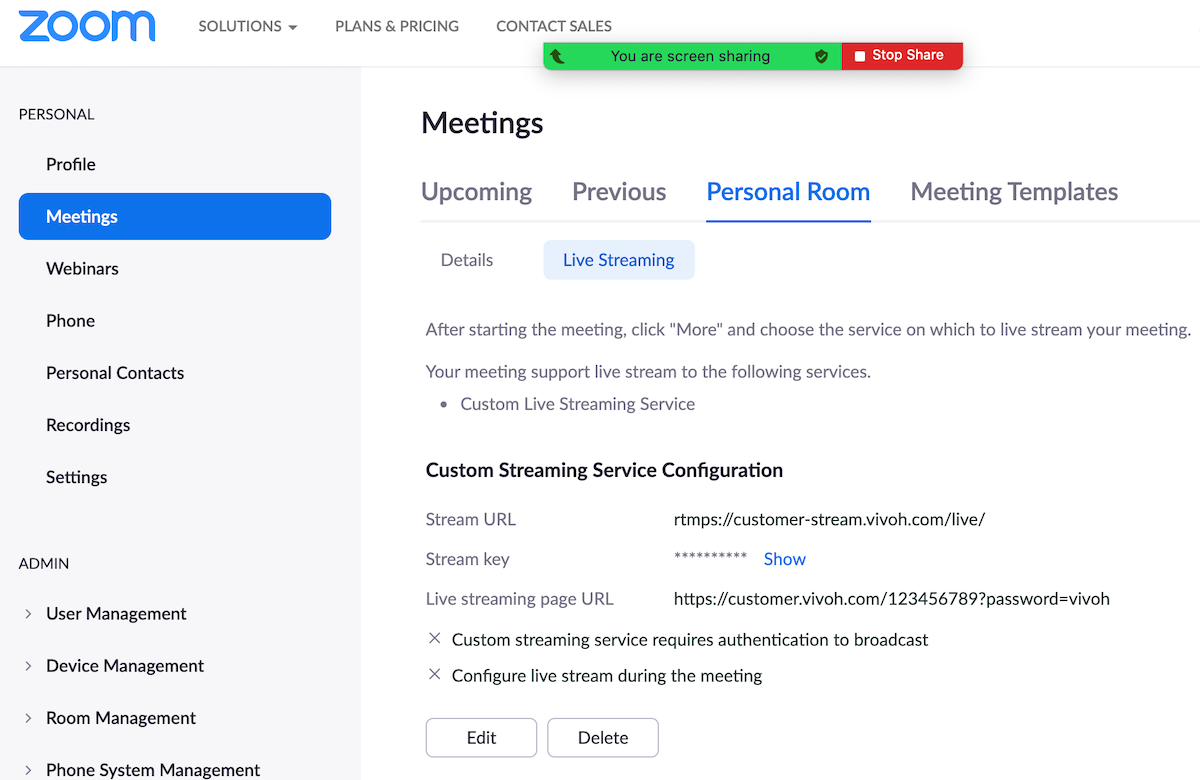Click the "Custom Live Streaming Service" bullet

(578, 404)
